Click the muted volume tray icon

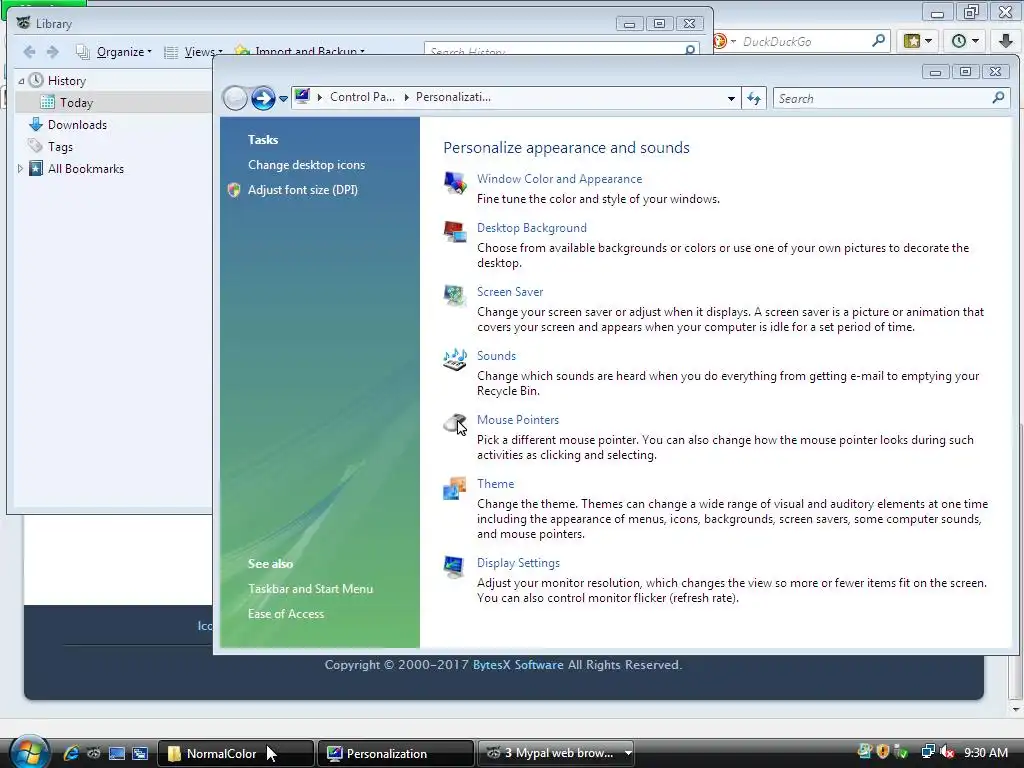click(948, 753)
